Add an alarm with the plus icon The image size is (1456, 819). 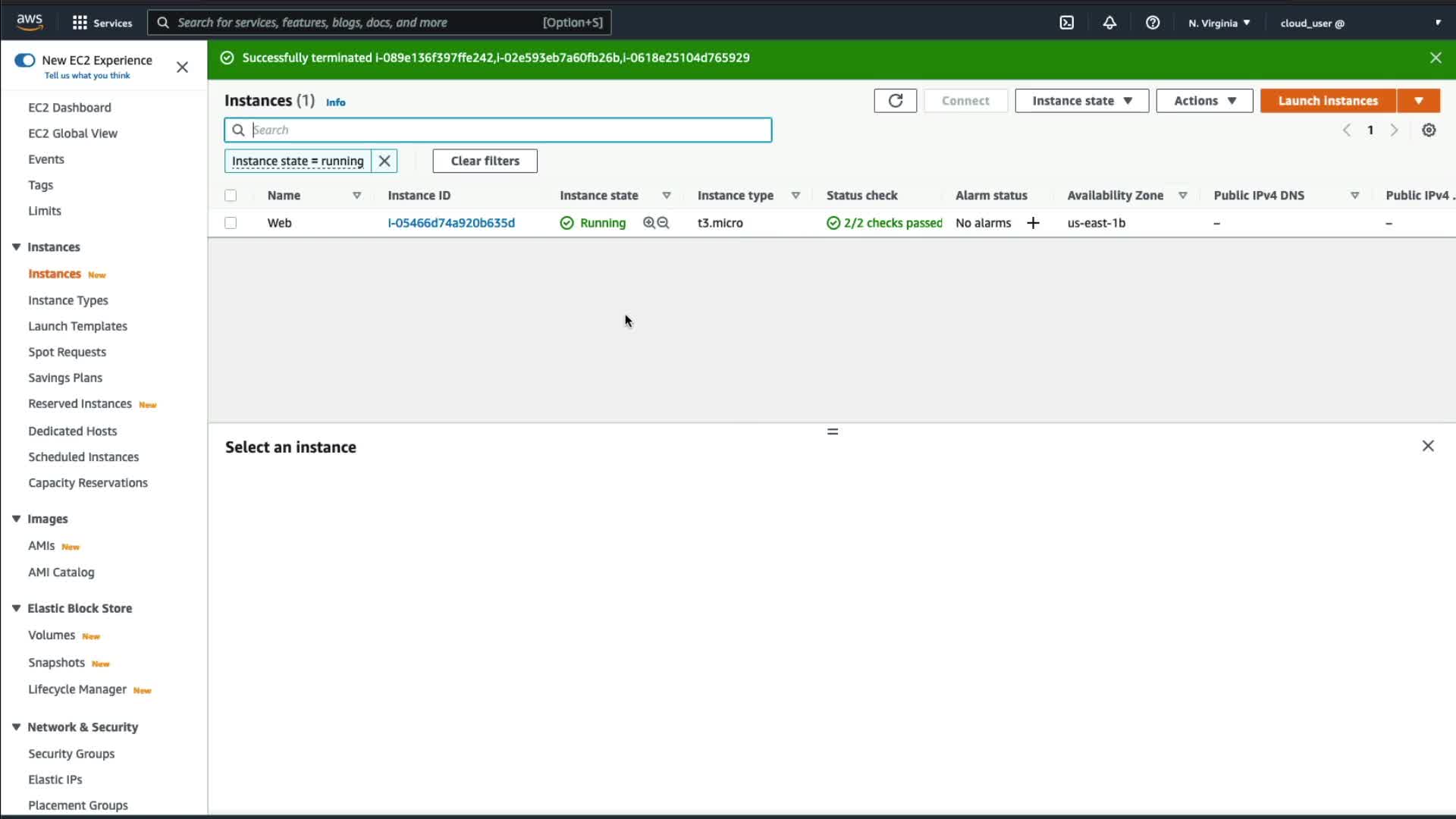click(x=1033, y=223)
